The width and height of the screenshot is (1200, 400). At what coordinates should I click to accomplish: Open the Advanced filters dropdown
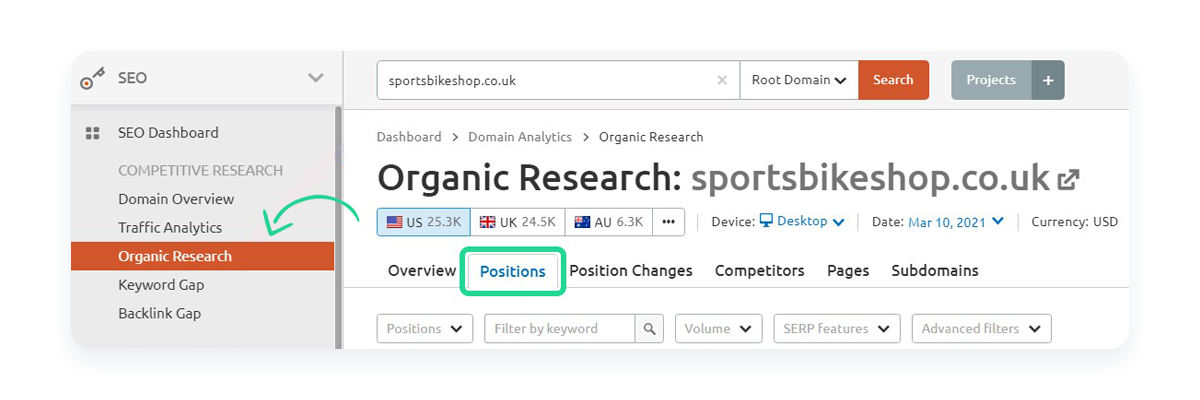click(x=981, y=328)
